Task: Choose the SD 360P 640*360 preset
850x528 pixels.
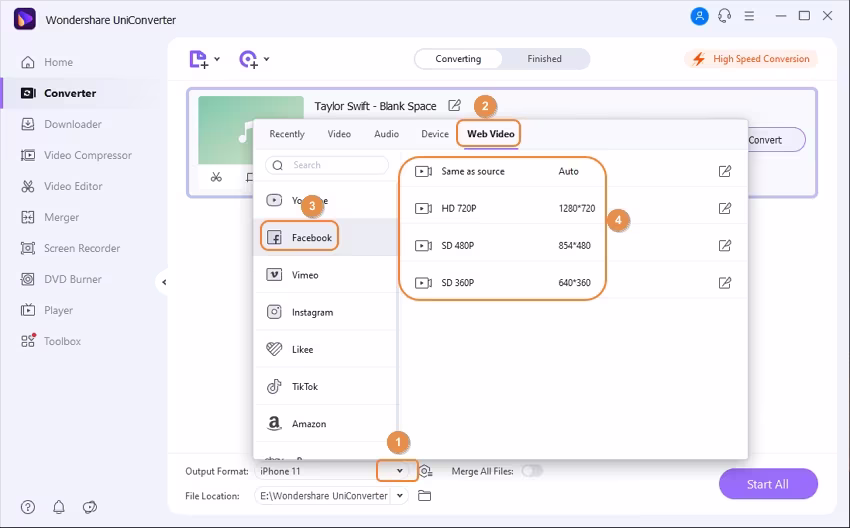Action: (x=573, y=282)
